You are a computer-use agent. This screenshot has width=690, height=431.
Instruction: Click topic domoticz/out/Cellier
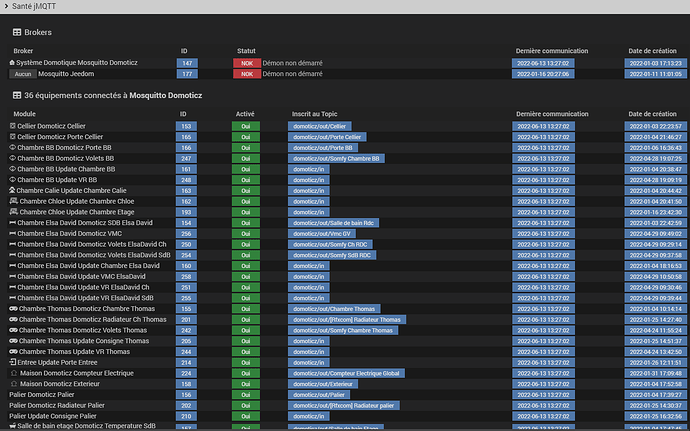pyautogui.click(x=319, y=126)
